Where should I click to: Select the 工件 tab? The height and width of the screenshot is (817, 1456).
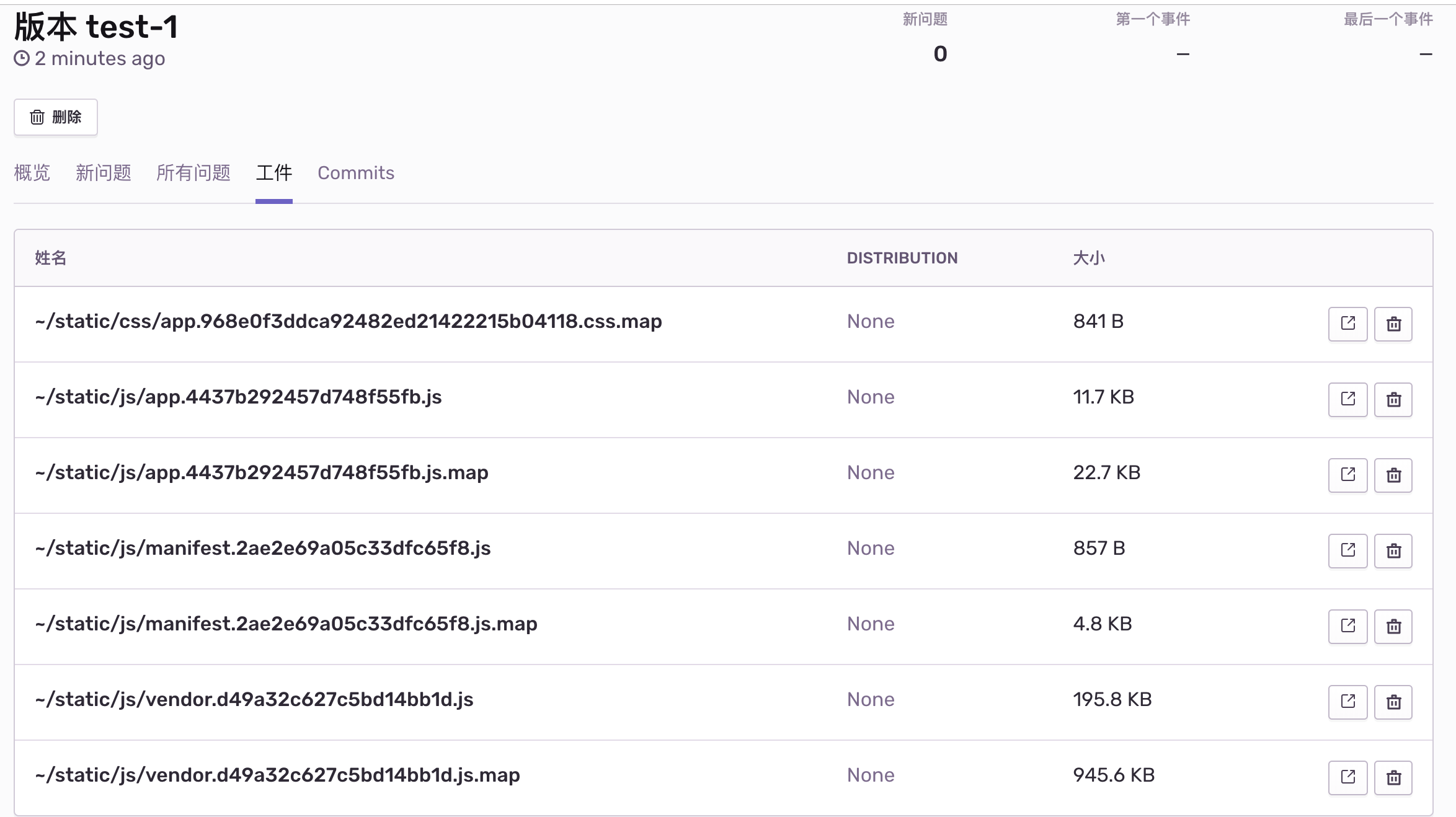point(273,173)
